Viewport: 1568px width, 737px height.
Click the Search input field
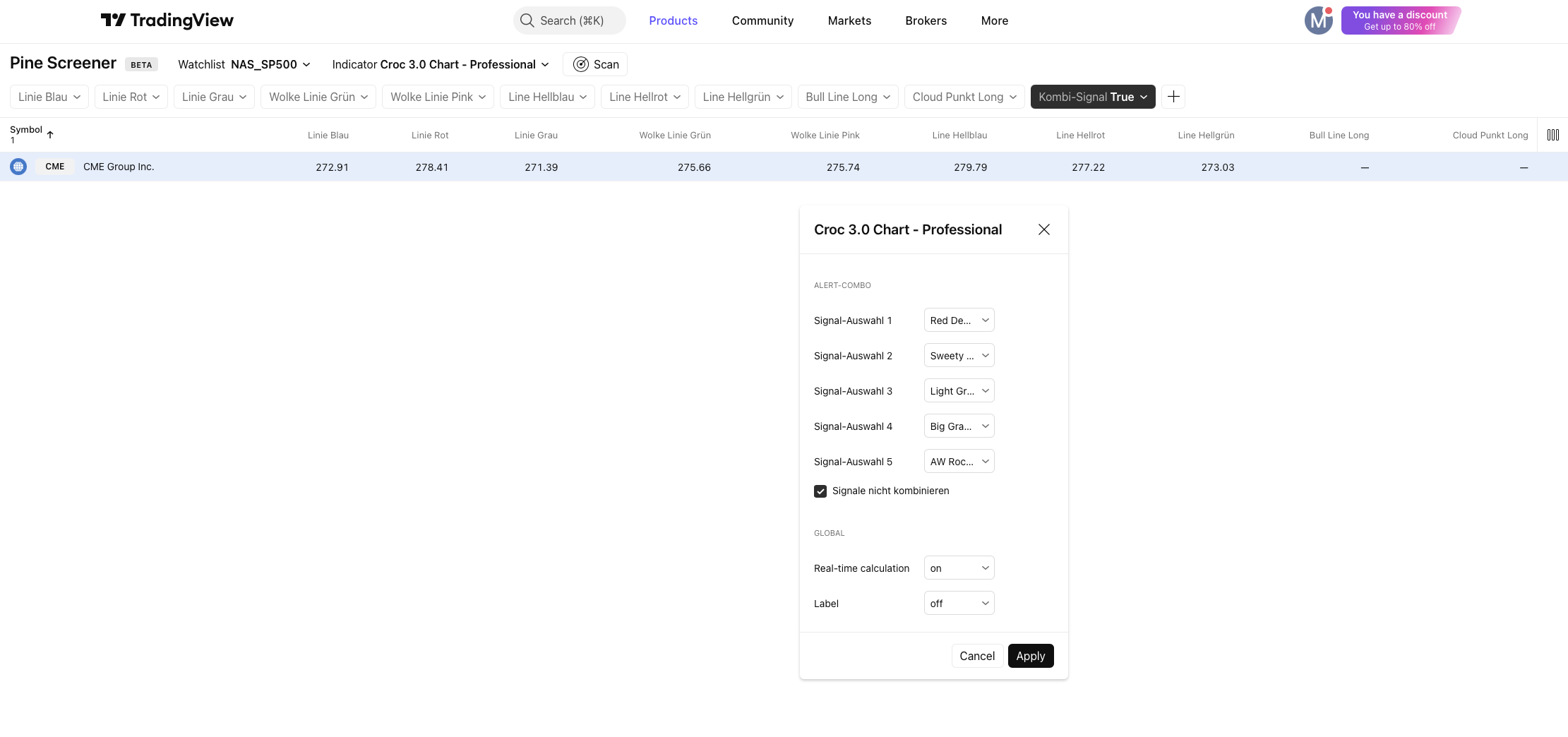570,20
